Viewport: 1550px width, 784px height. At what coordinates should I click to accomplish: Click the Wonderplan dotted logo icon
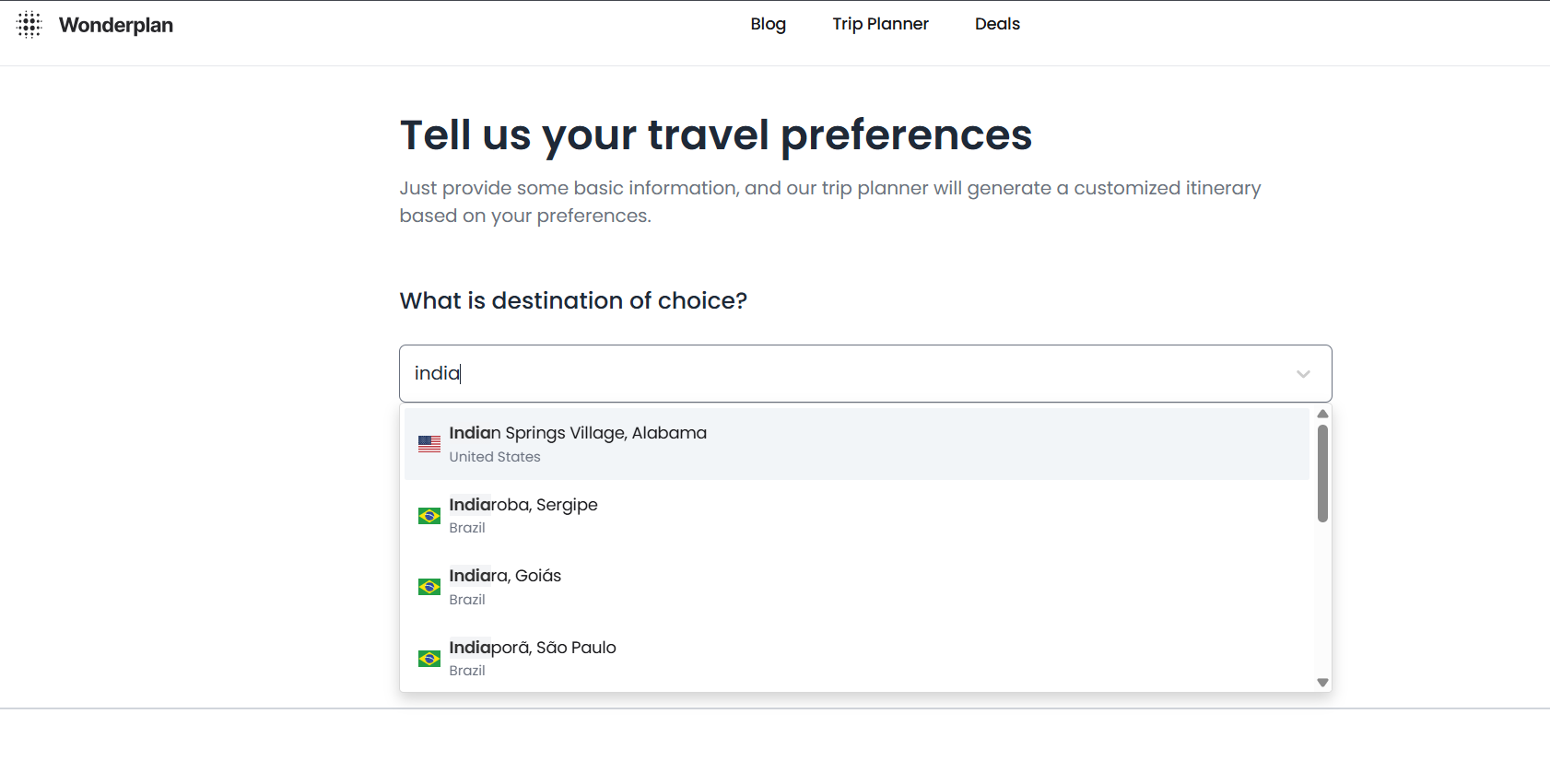pos(29,25)
